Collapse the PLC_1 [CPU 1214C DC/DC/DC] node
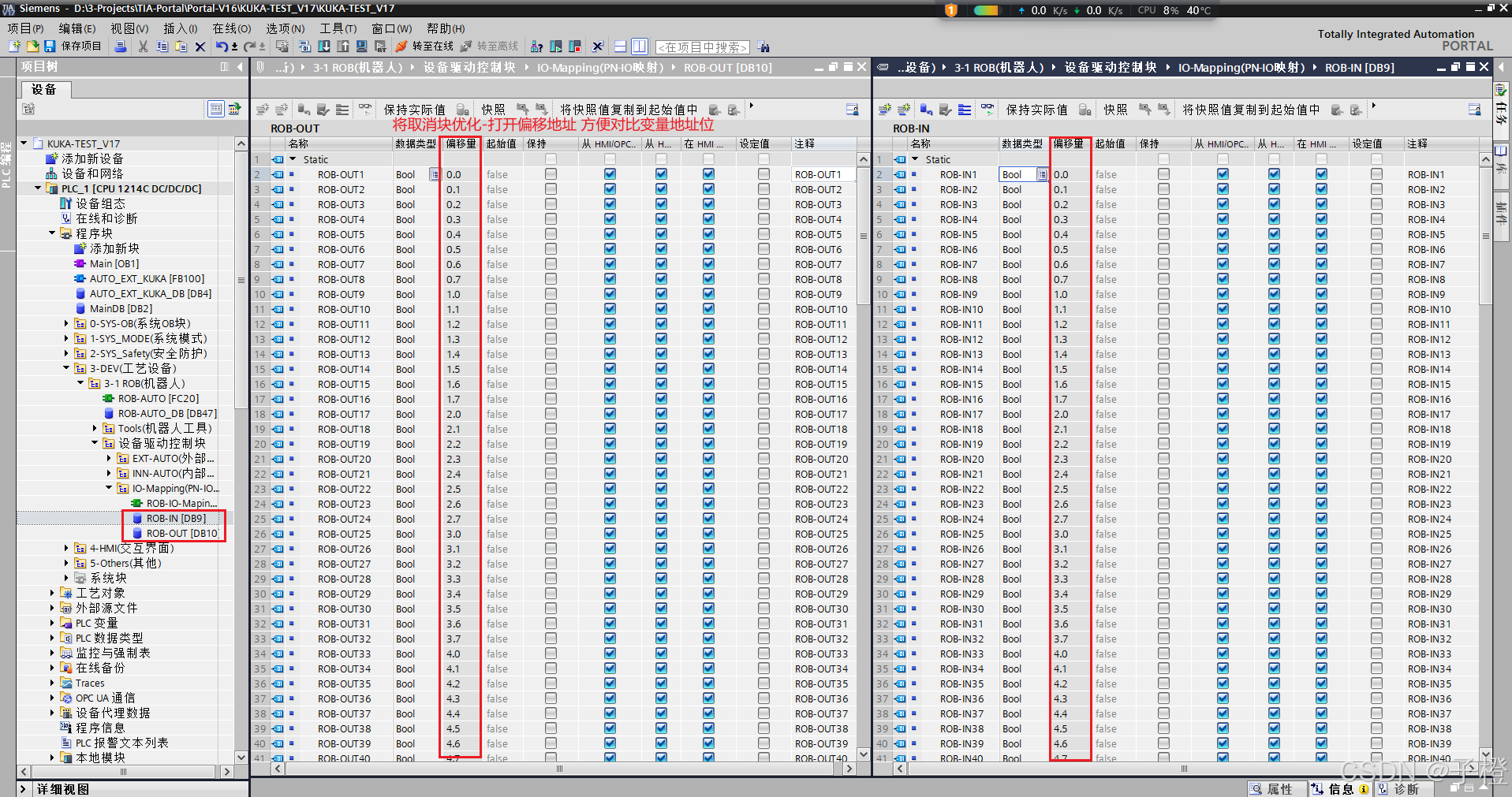The height and width of the screenshot is (797, 1512). tap(38, 188)
